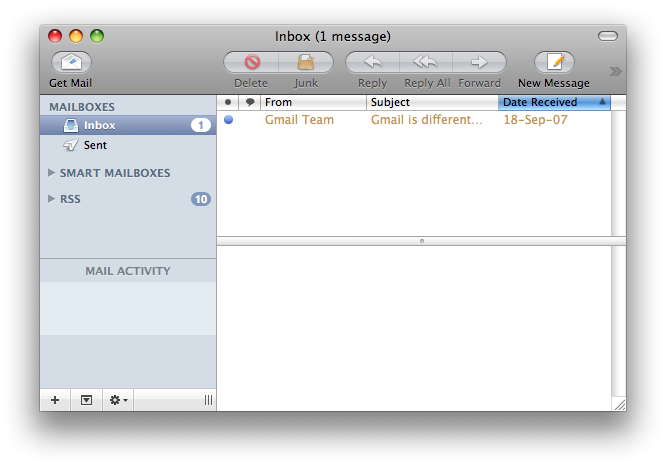Click the window resize corner grip
Screen dimensions: 666x466
[x=620, y=405]
